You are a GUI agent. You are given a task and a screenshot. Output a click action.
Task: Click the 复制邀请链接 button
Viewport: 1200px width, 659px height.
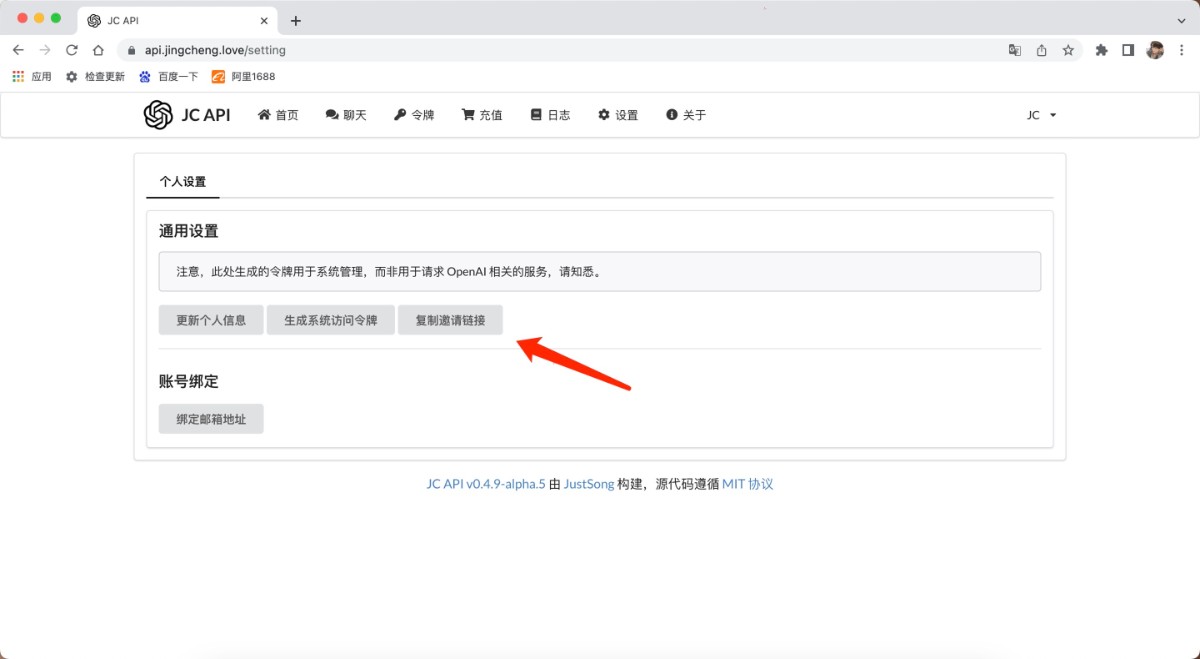coord(450,319)
